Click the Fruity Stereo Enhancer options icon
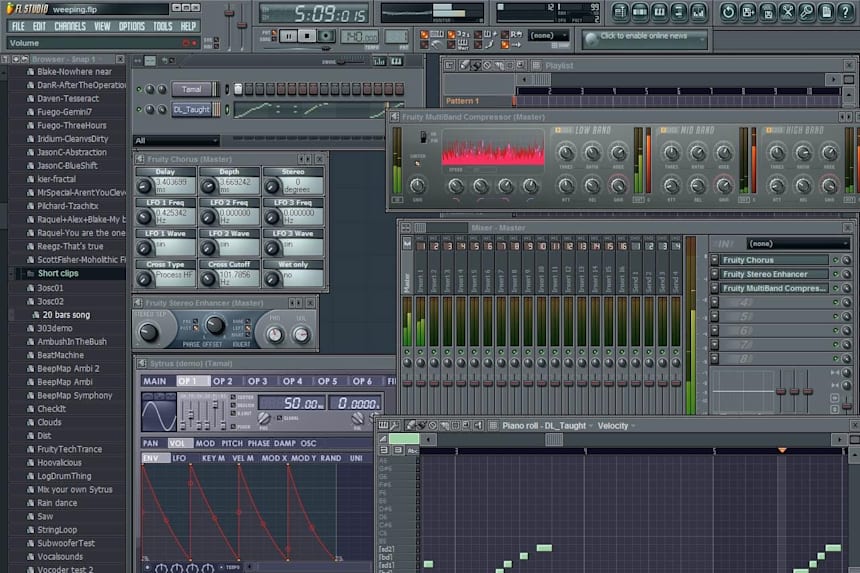This screenshot has height=573, width=860. [x=138, y=302]
